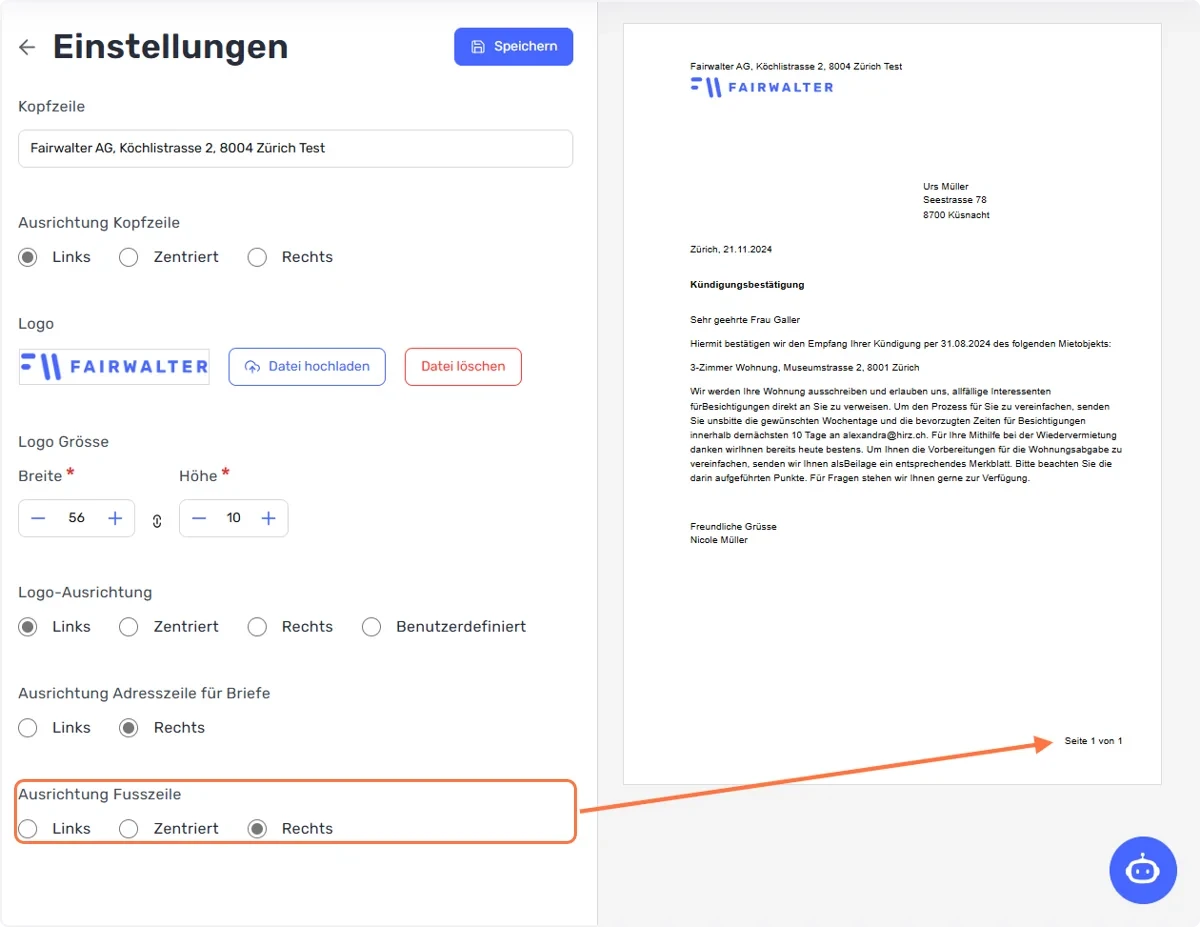Select Rechts for Logo-Ausrichtung
Image resolution: width=1200 pixels, height=927 pixels.
pos(257,627)
